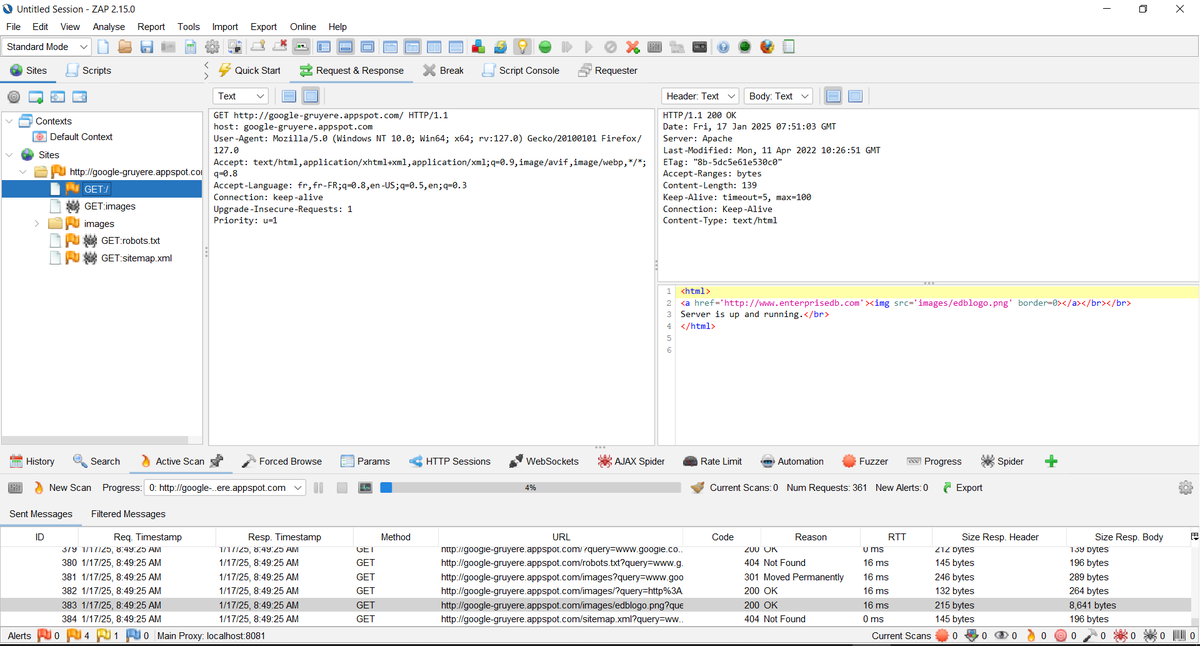Click the broom icon to clean completed scans

click(699, 488)
